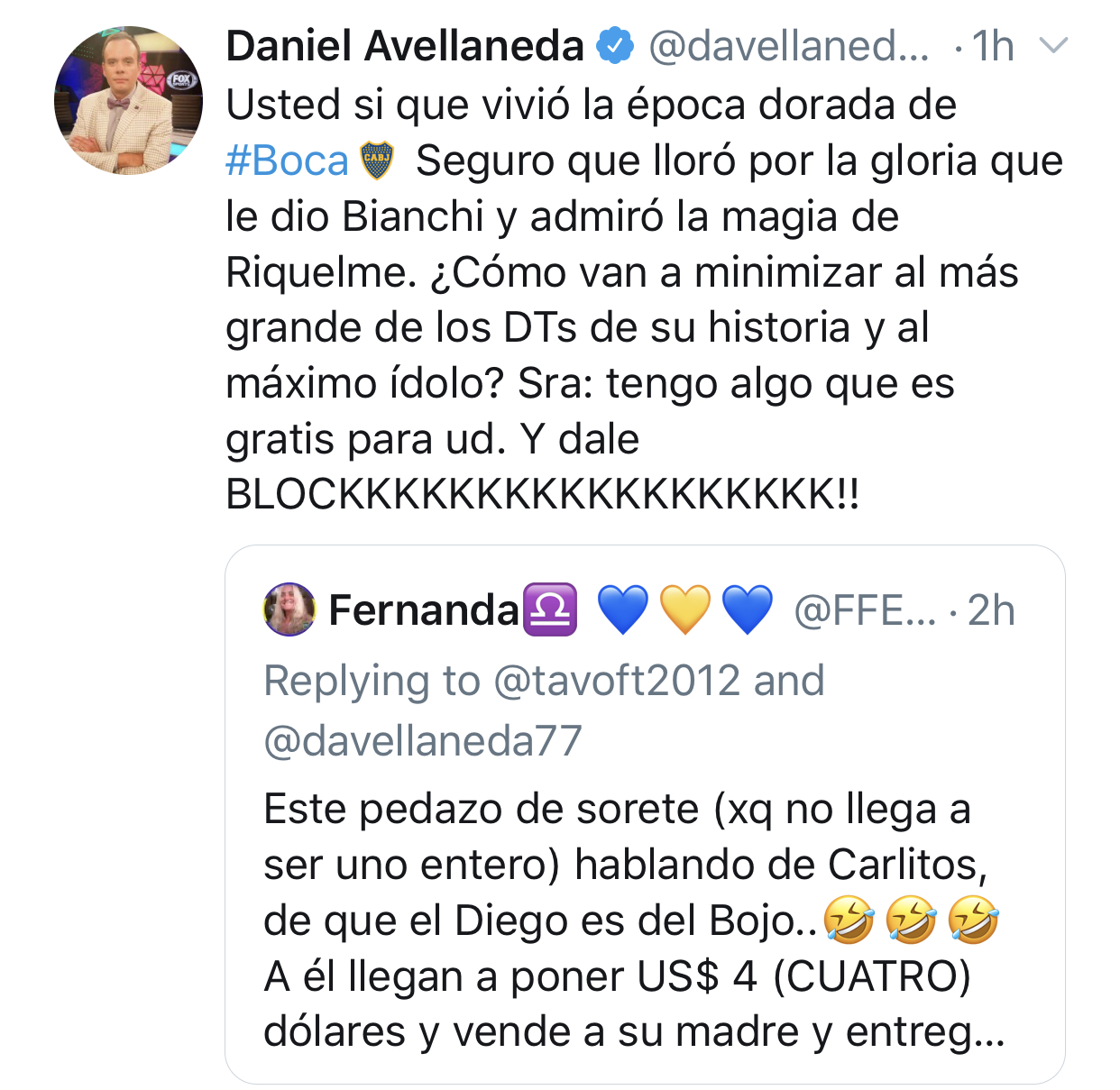Open the 1h timestamp of tweet
The height and width of the screenshot is (1090, 1120).
pos(993,46)
